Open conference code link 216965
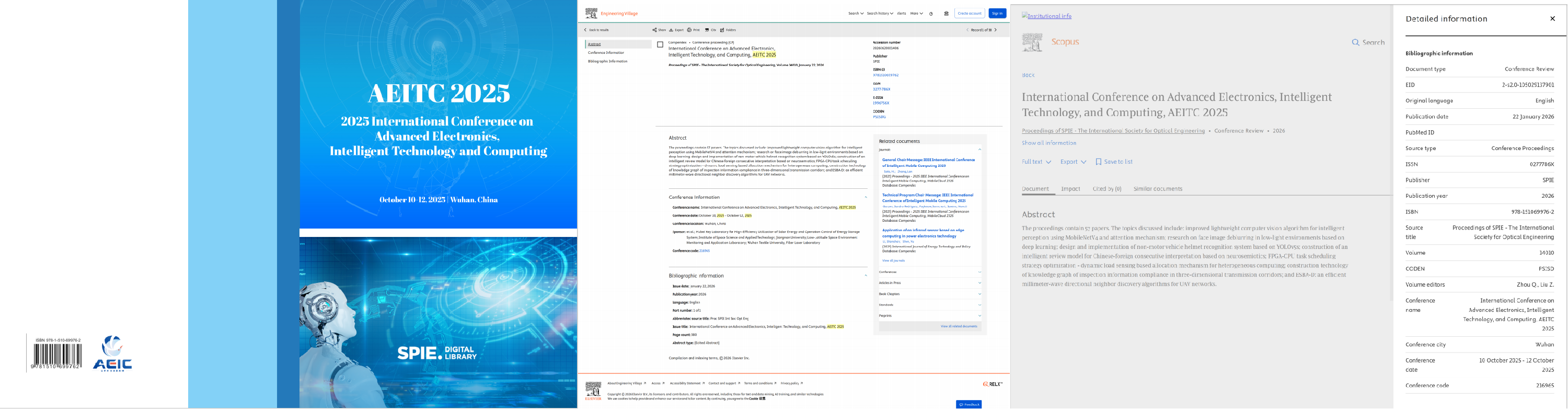This screenshot has width=1568, height=409. (704, 251)
